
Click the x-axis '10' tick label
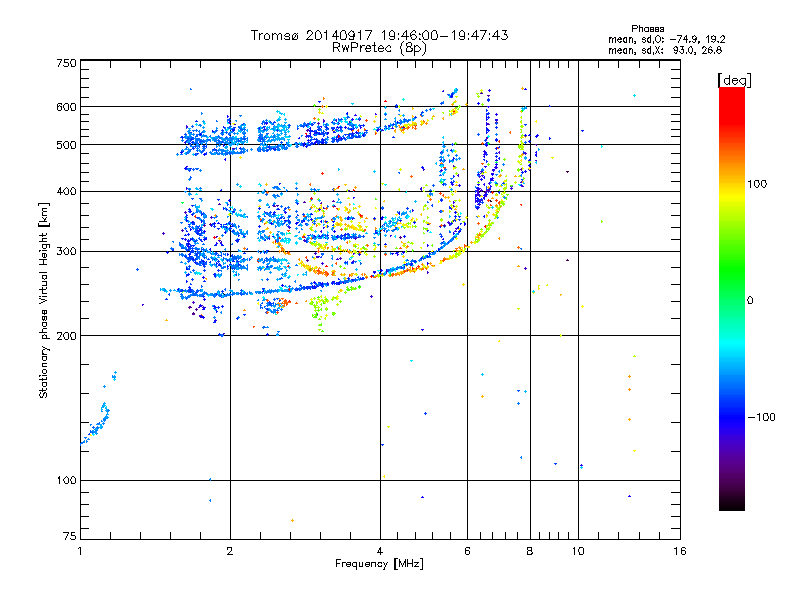point(578,551)
